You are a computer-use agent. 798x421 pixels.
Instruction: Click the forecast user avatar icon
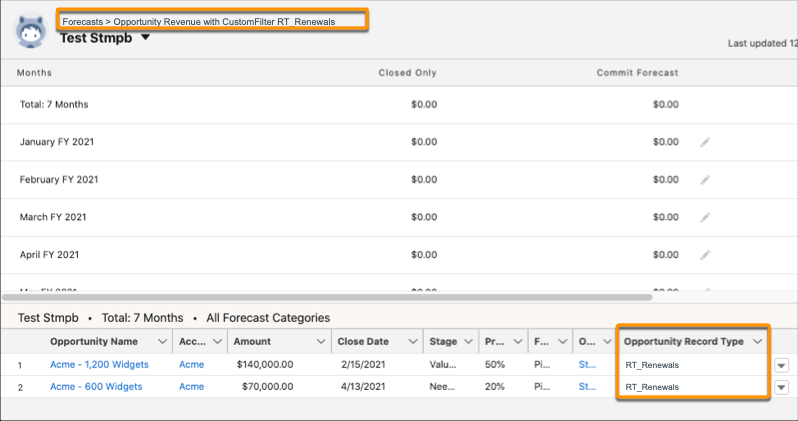coord(30,33)
